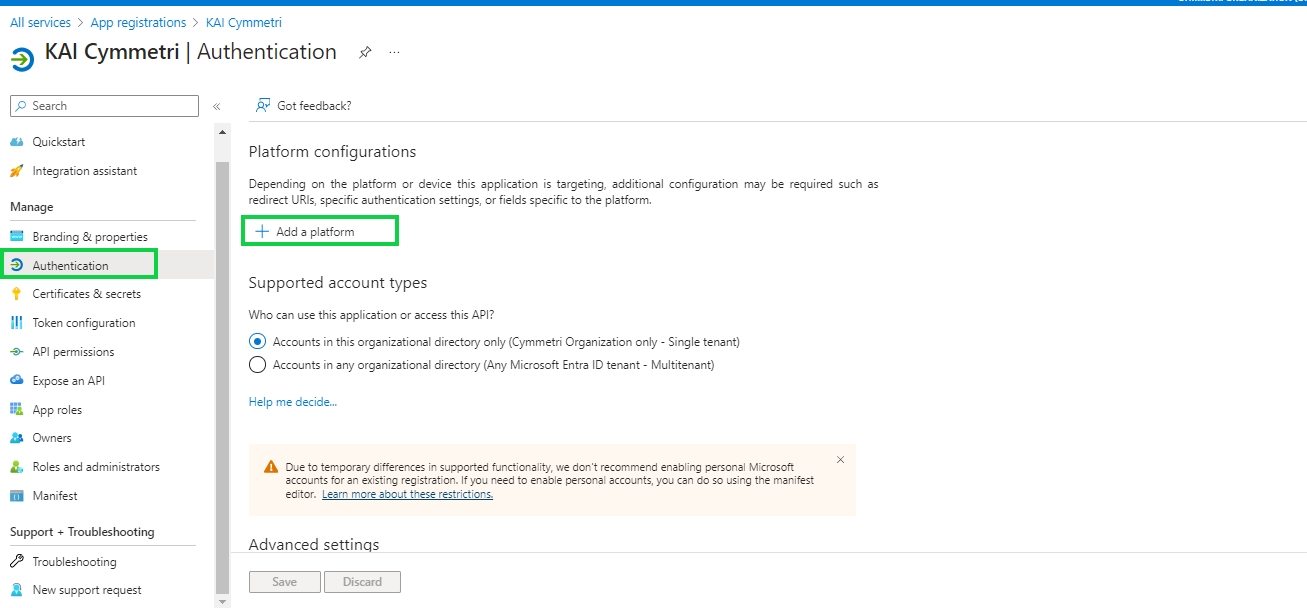
Task: Click the Integration assistant rocket icon
Action: pyautogui.click(x=16, y=171)
